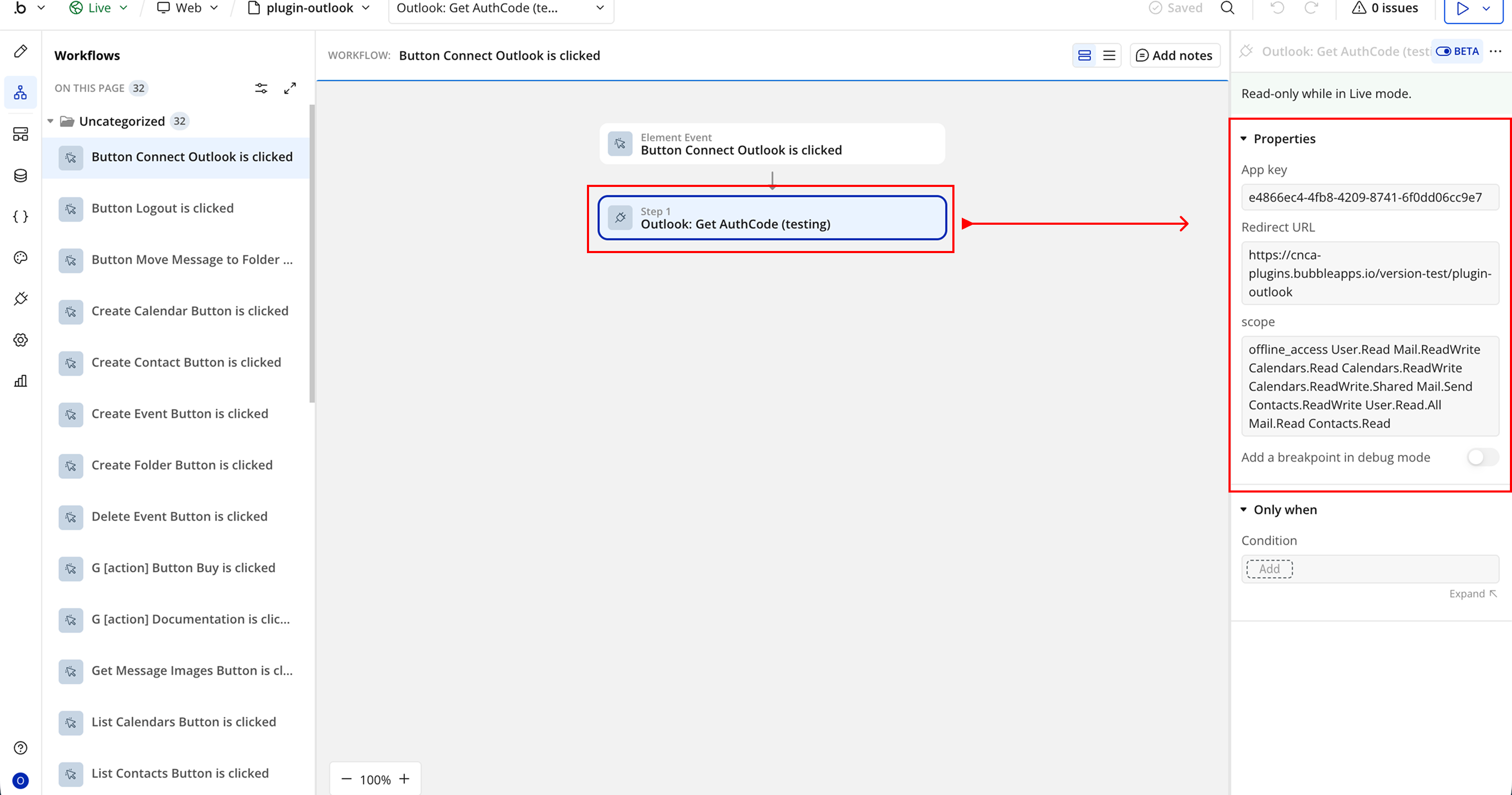Click the zoom in plus button
This screenshot has width=1512, height=795.
click(404, 779)
